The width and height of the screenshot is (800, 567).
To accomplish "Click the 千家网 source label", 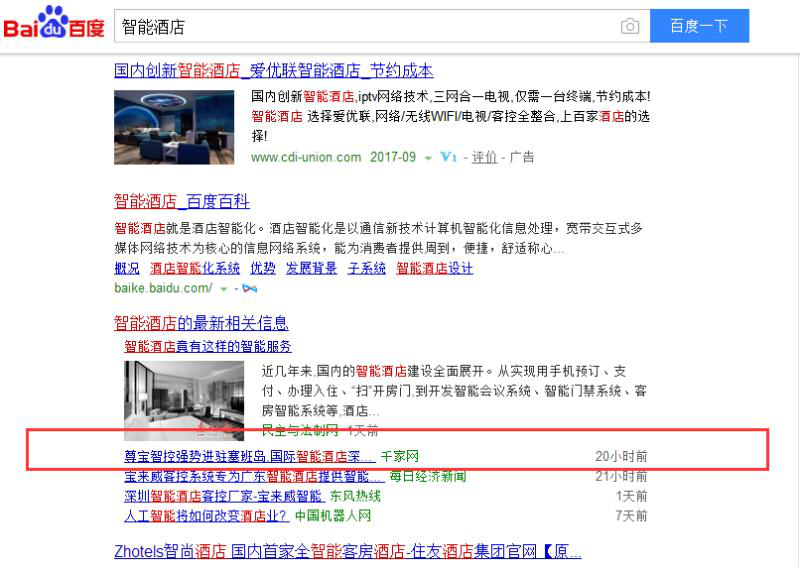I will click(399, 456).
